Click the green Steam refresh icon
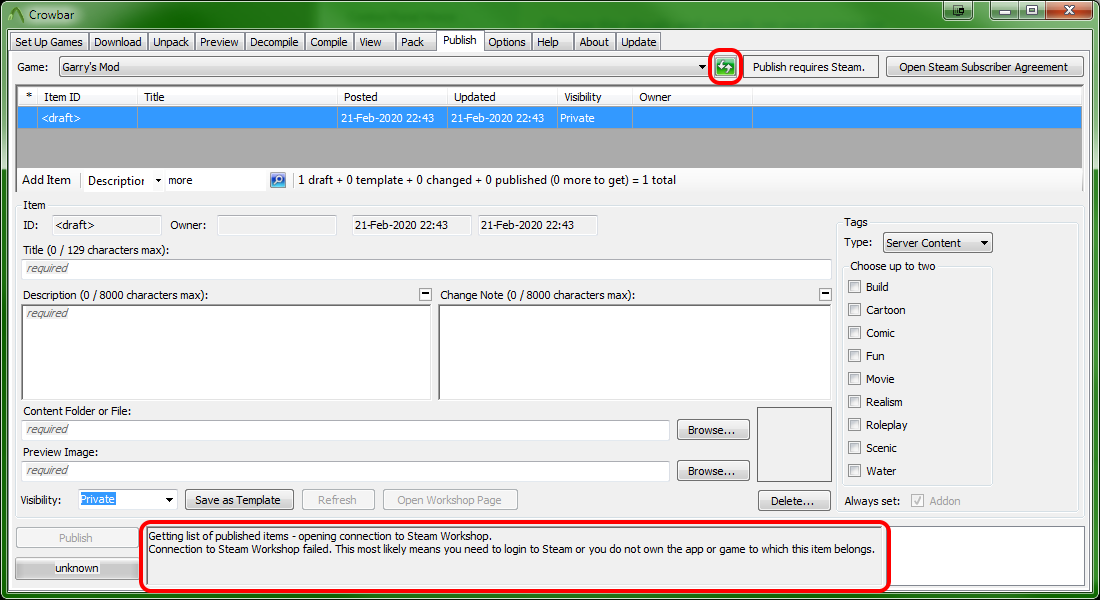 click(x=725, y=67)
